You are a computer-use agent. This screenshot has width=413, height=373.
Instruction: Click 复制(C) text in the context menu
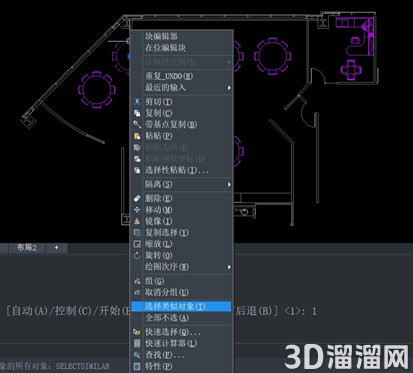point(159,113)
